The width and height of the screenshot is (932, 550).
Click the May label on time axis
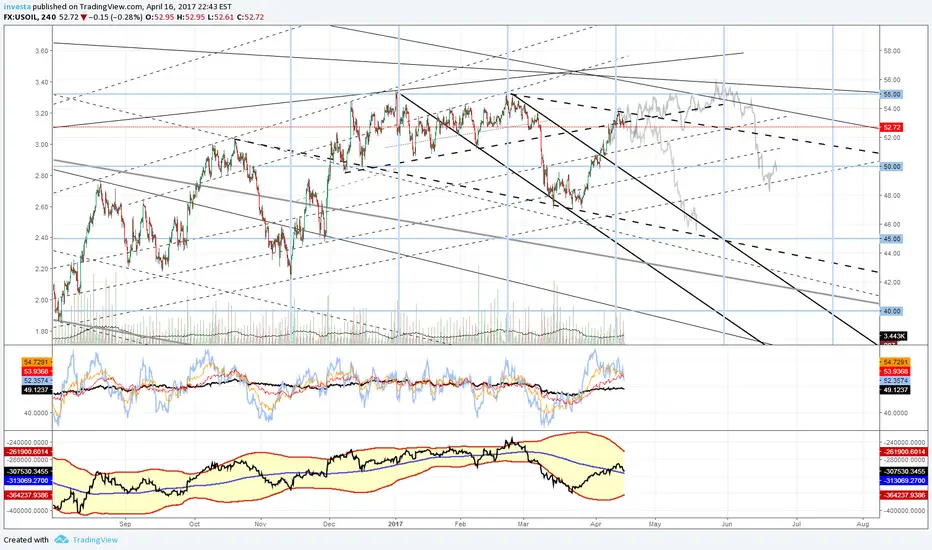click(654, 524)
